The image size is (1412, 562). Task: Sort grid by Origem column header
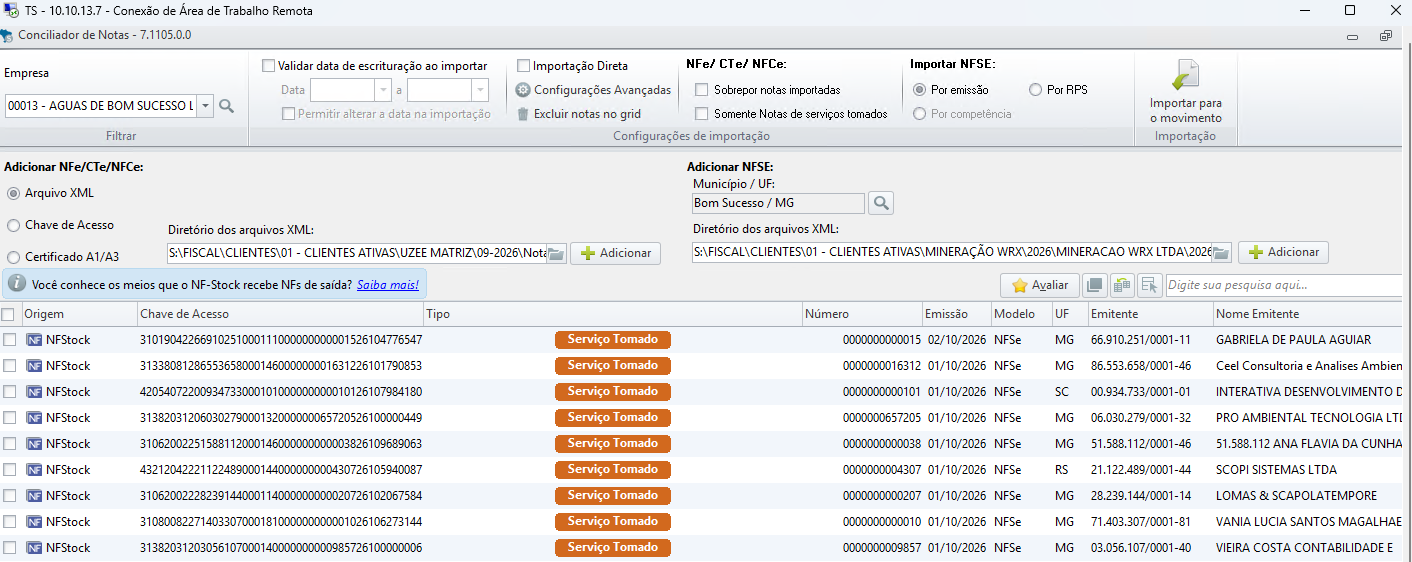[x=78, y=314]
